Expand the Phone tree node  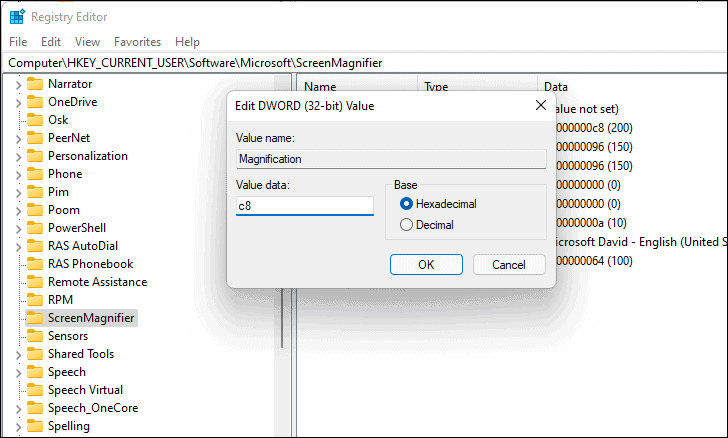(x=18, y=175)
